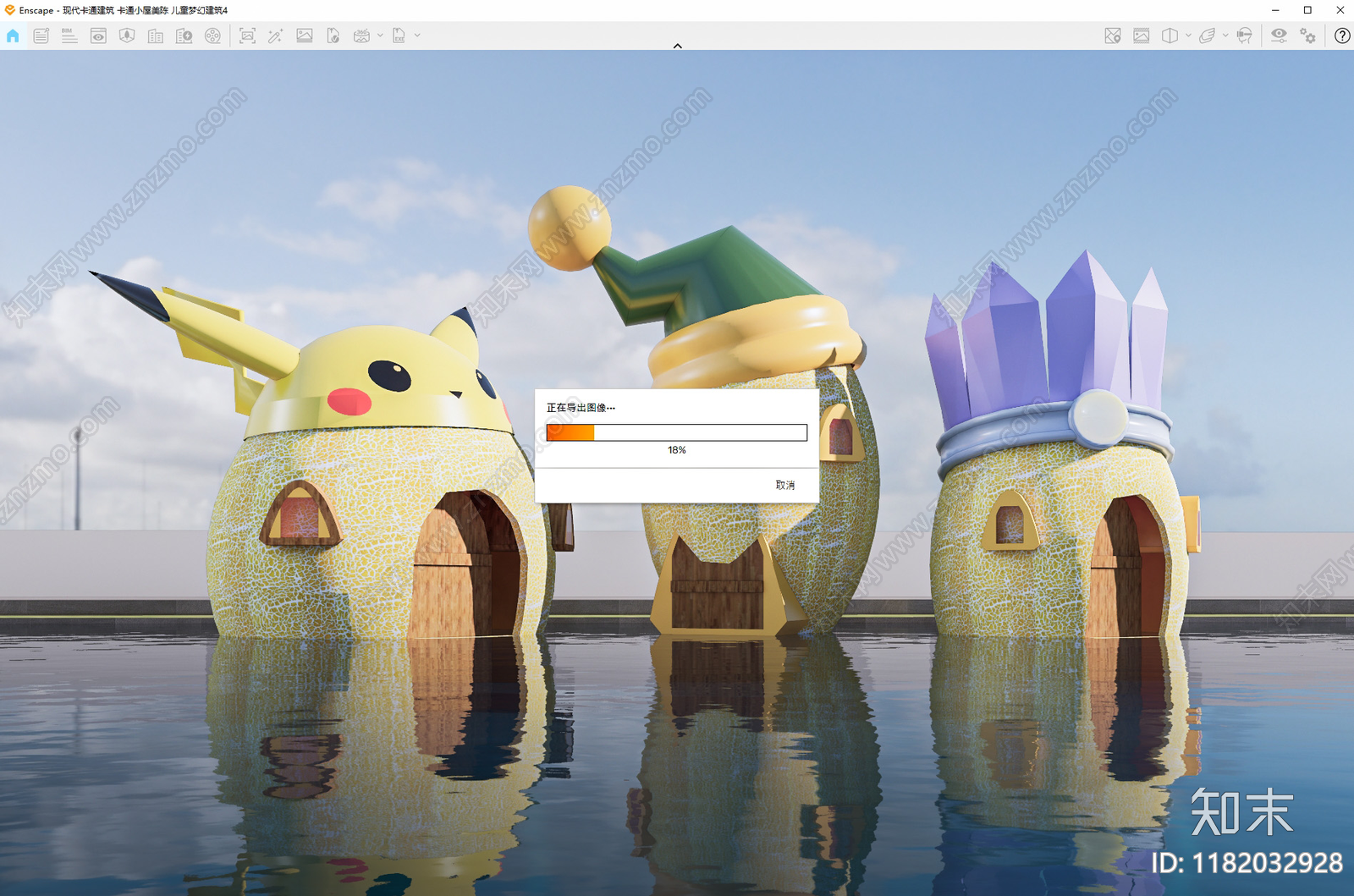The width and height of the screenshot is (1354, 896).
Task: Open the General Settings gears icon
Action: pos(1308,36)
